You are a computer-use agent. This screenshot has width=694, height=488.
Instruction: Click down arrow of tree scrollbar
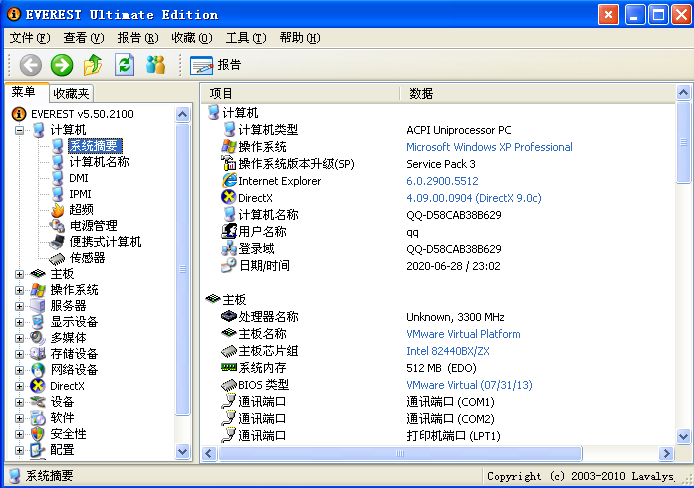click(182, 452)
